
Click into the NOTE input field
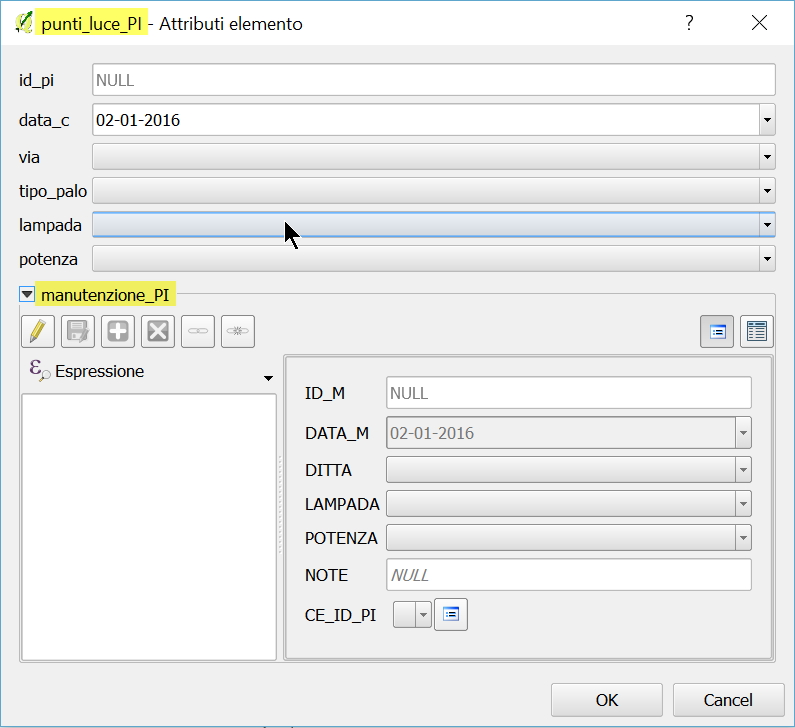coord(567,575)
